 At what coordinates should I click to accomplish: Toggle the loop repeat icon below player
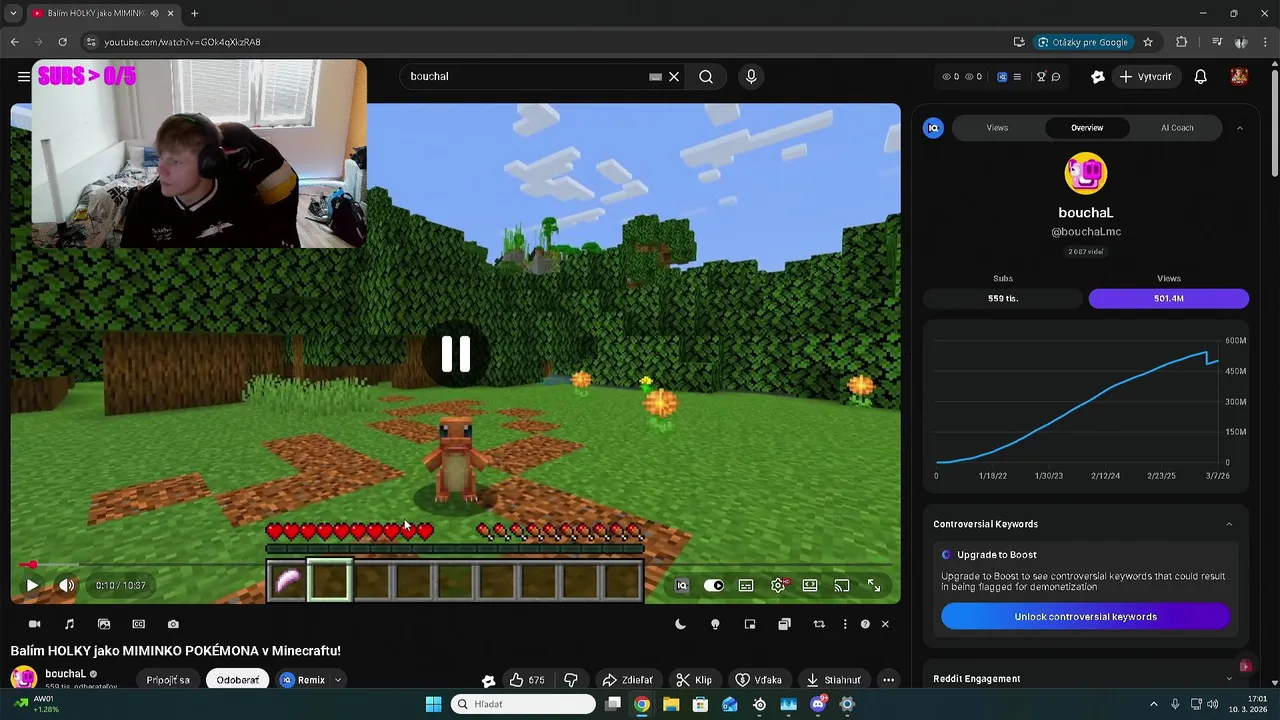(819, 624)
